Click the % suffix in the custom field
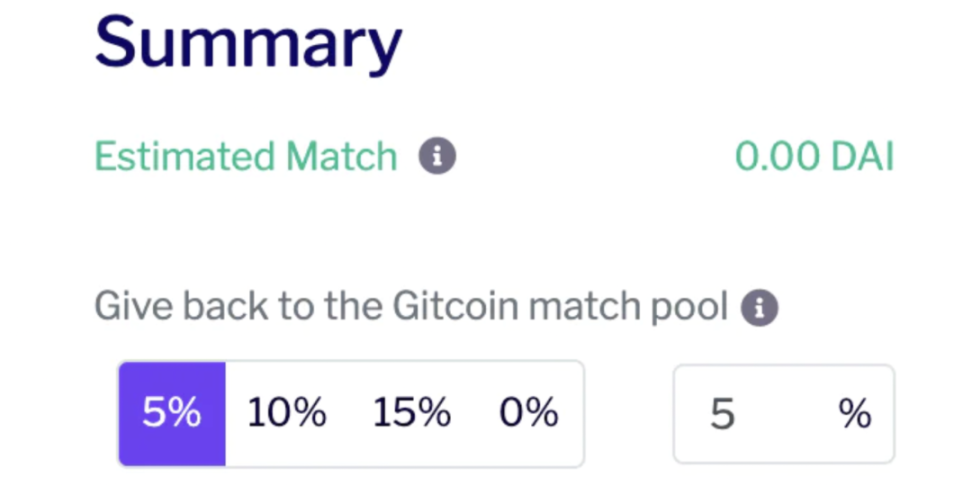This screenshot has height=504, width=972. (x=855, y=413)
